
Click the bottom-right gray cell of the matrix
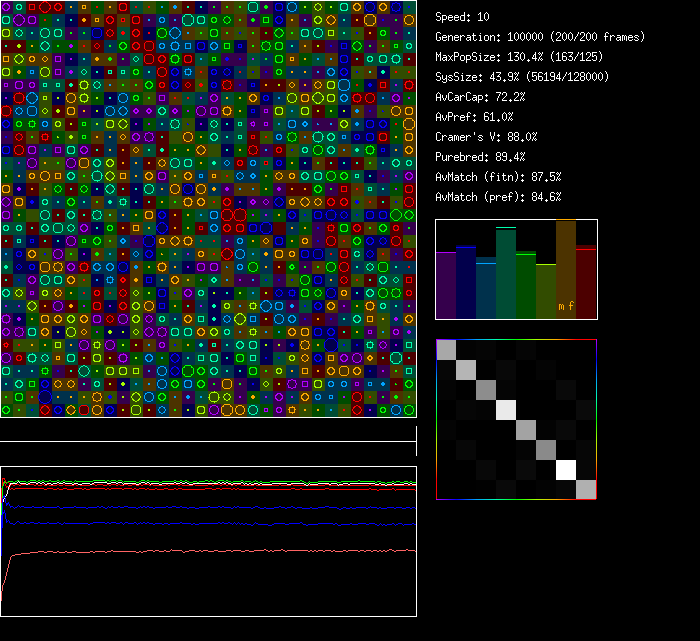[586, 489]
